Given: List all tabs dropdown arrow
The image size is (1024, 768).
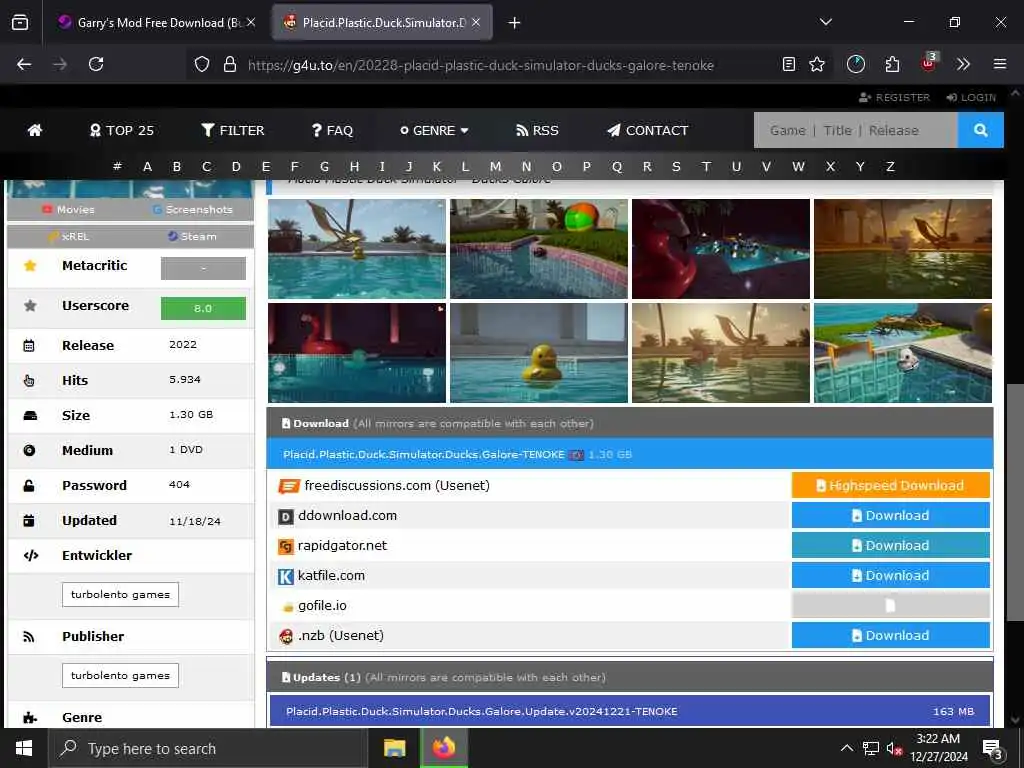Looking at the screenshot, I should (x=825, y=22).
